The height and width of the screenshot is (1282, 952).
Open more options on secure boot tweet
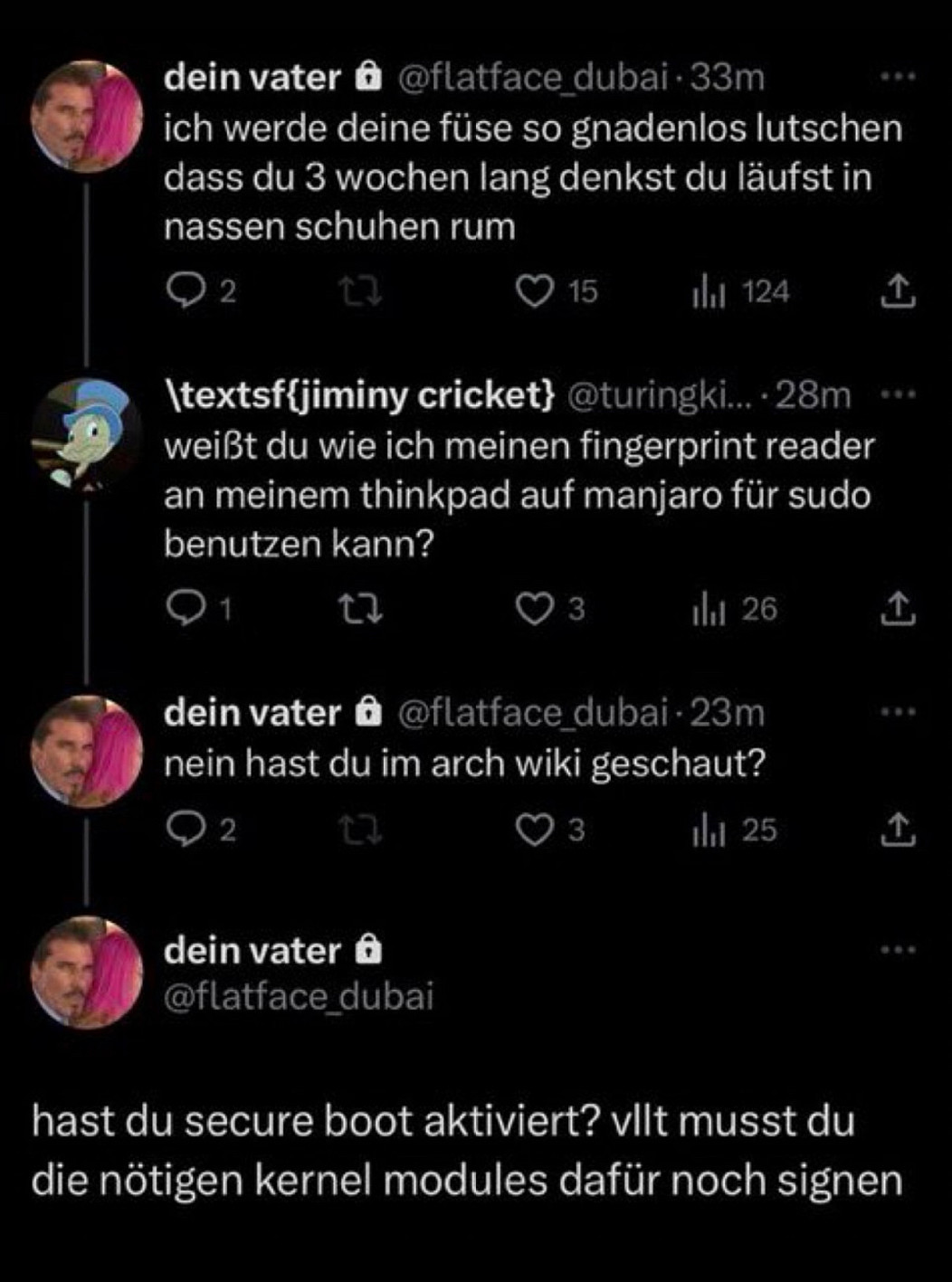(898, 949)
